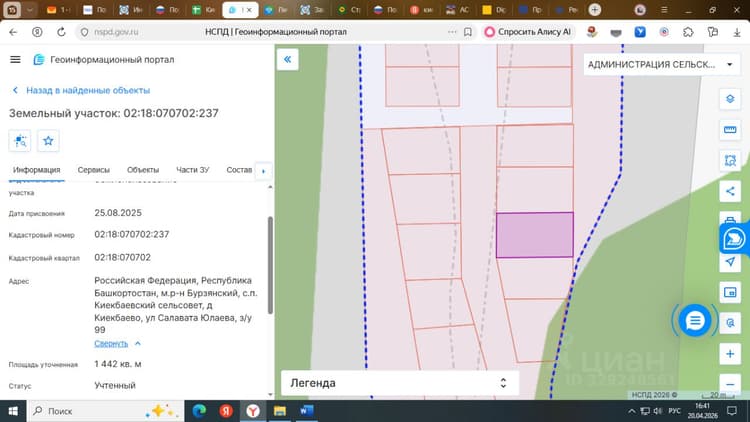The height and width of the screenshot is (422, 750).
Task: Open the assistant bubble icon at right edge
Action: (x=734, y=238)
